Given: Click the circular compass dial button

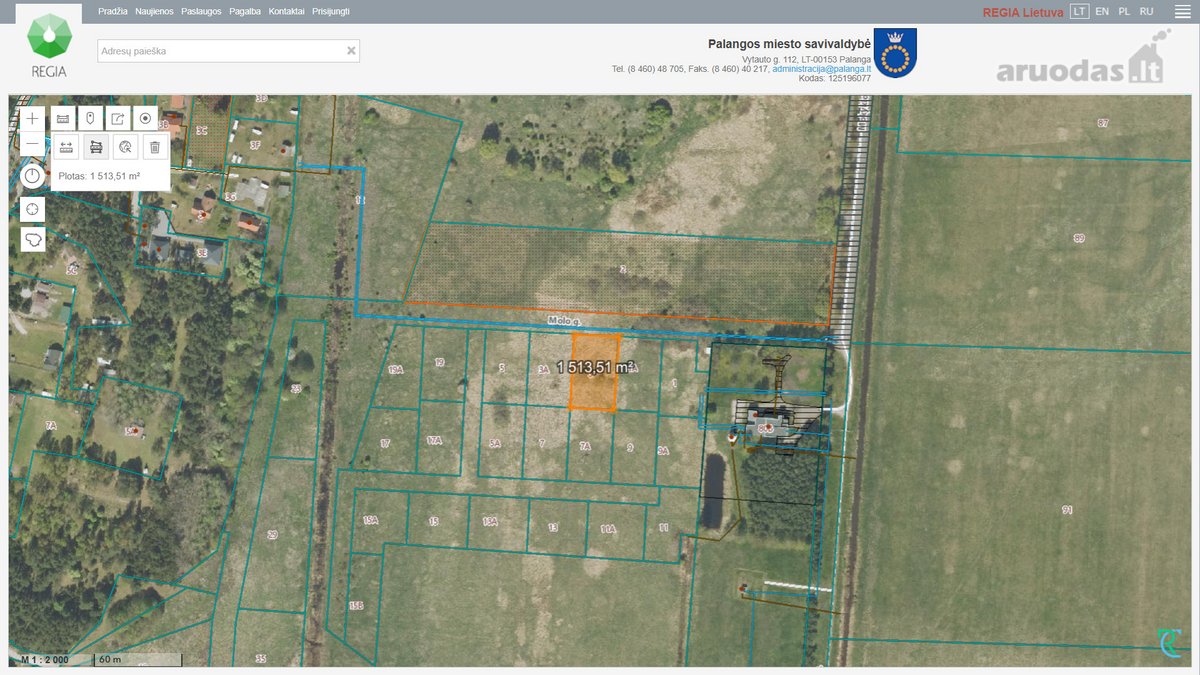Looking at the screenshot, I should (33, 176).
